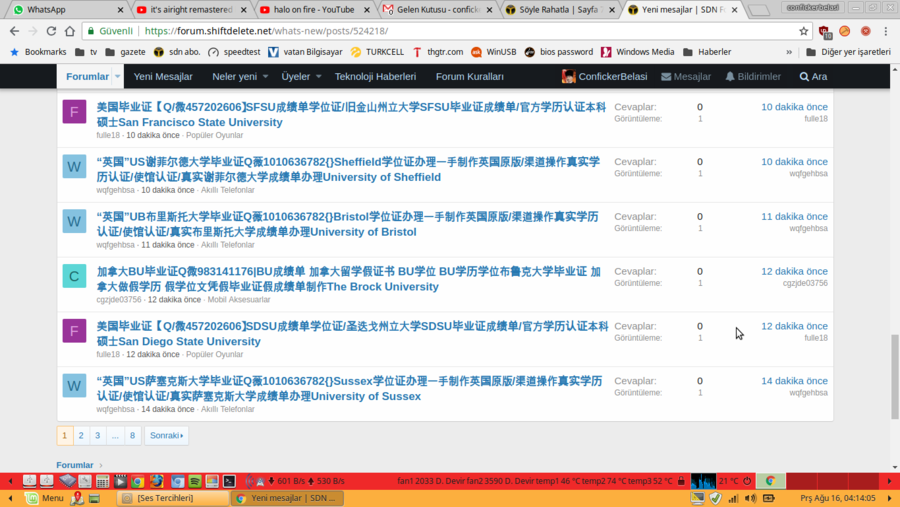
Task: Open San Diego State University thread
Action: [352, 334]
